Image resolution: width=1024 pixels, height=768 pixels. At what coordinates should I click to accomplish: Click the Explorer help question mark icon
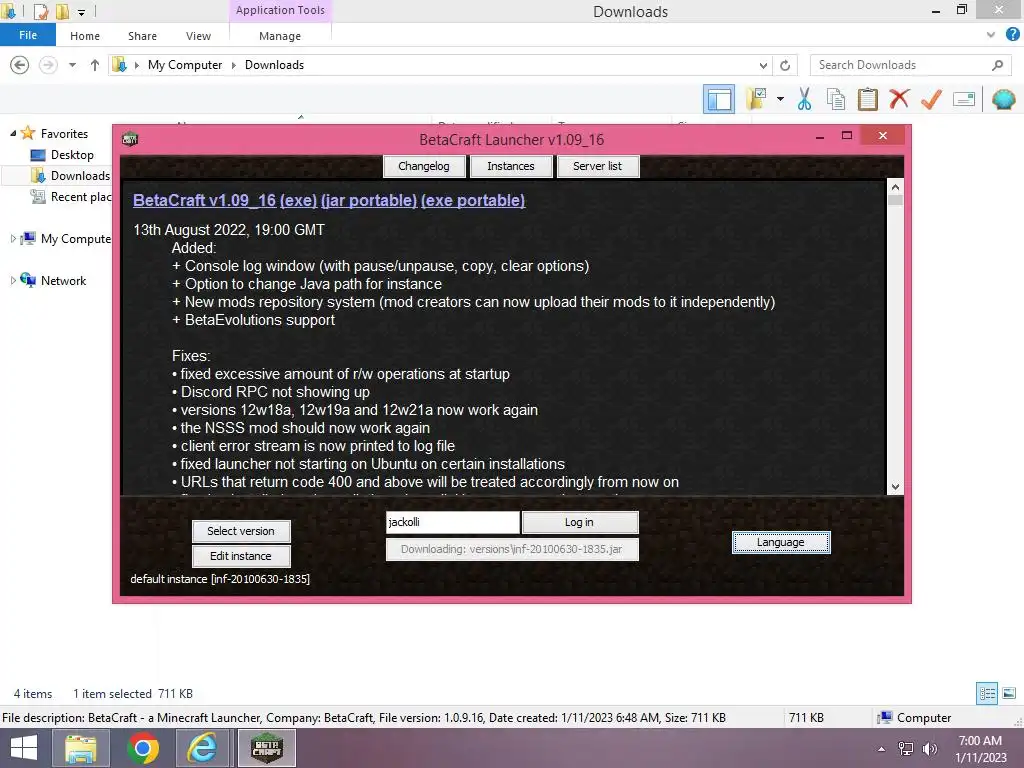(1012, 35)
